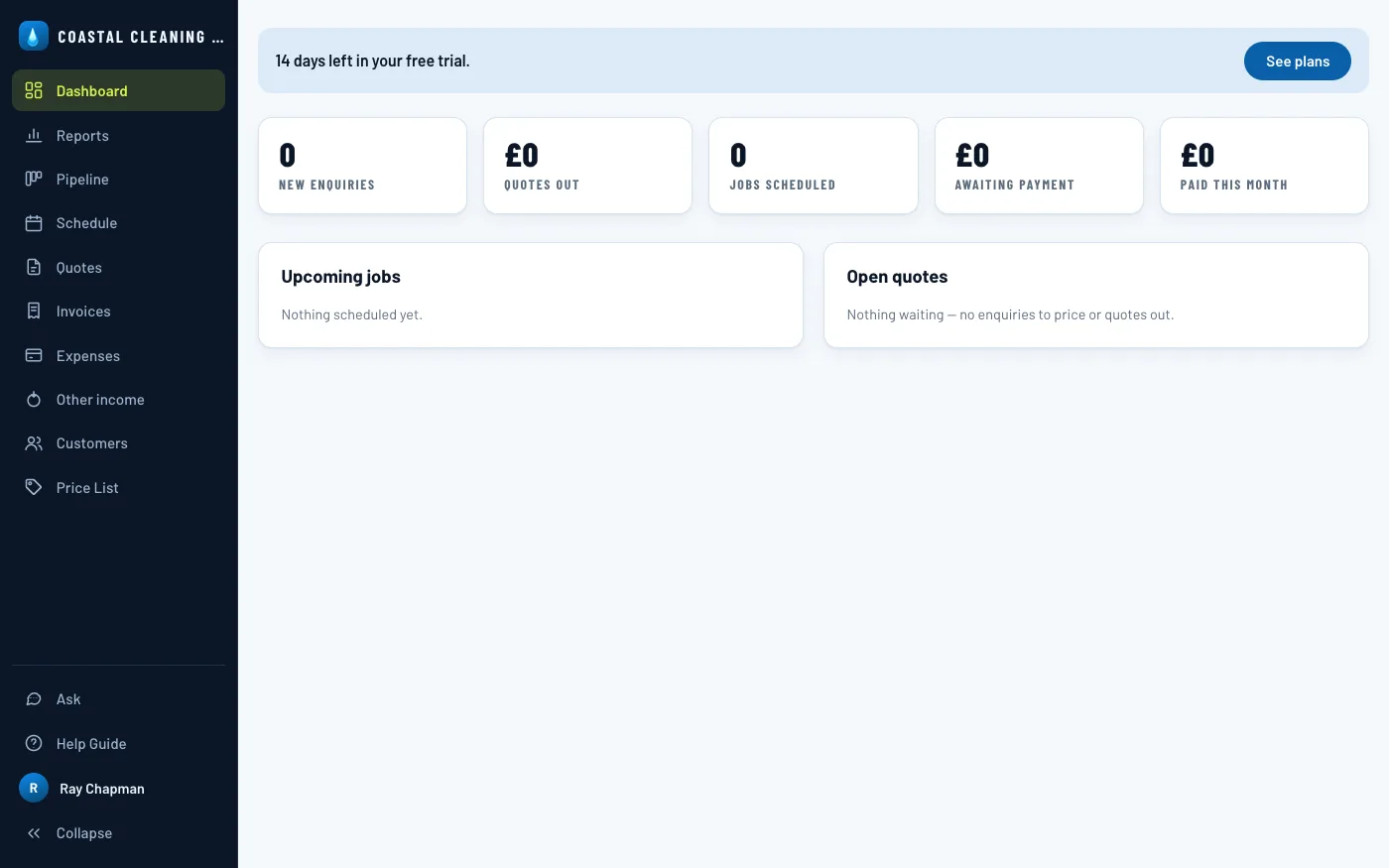
Task: Click the Collapse double-chevron icon
Action: 34,833
